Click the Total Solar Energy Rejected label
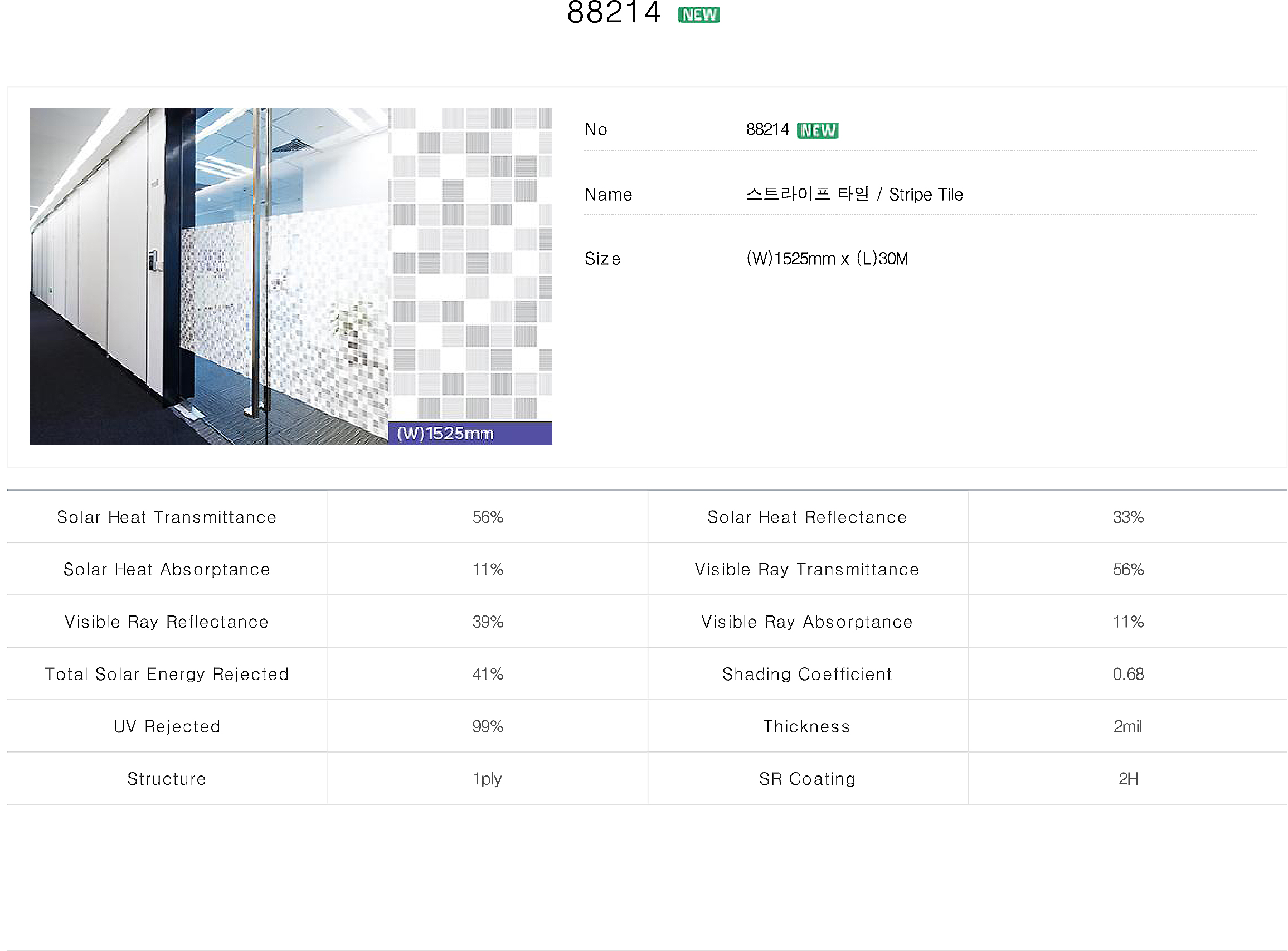Viewport: 1288px width, 951px height. pyautogui.click(x=167, y=674)
